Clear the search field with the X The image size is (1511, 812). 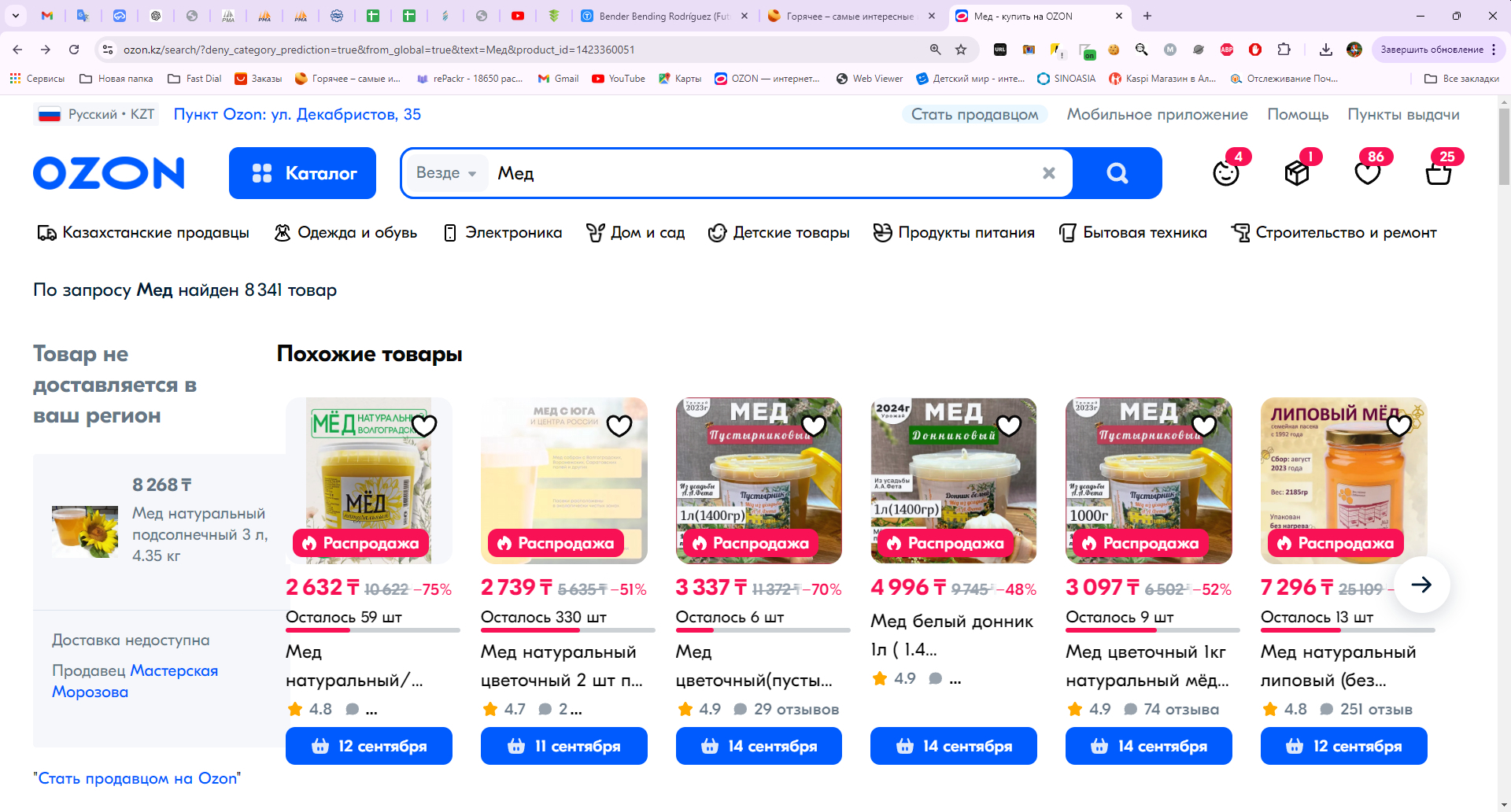1049,173
